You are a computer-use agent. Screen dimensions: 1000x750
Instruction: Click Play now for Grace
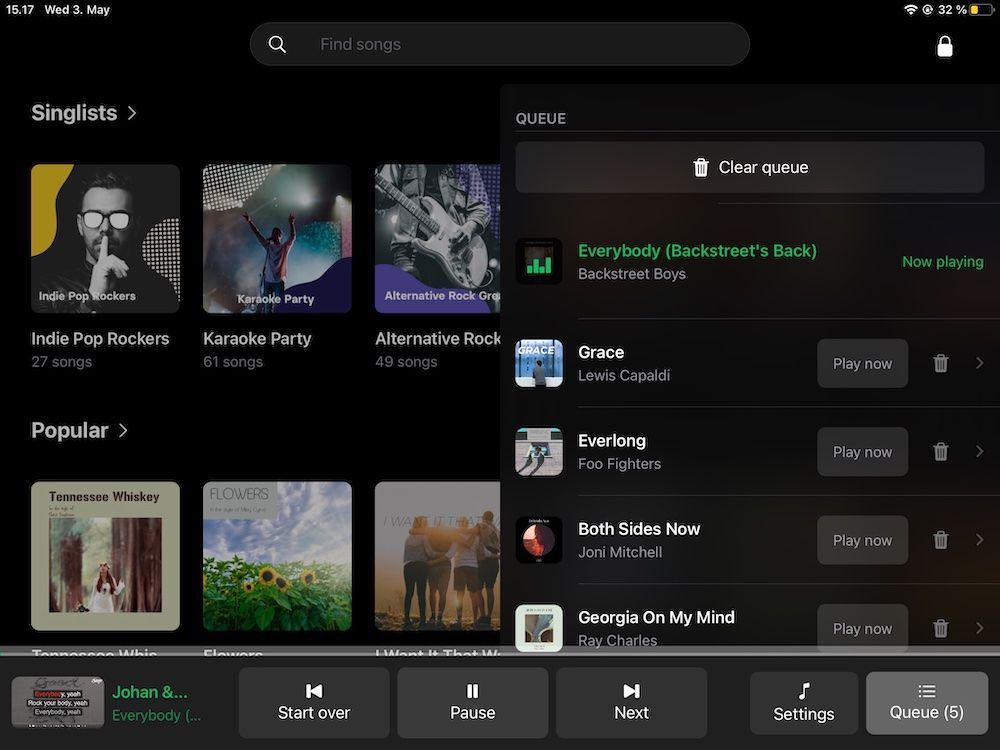[862, 363]
